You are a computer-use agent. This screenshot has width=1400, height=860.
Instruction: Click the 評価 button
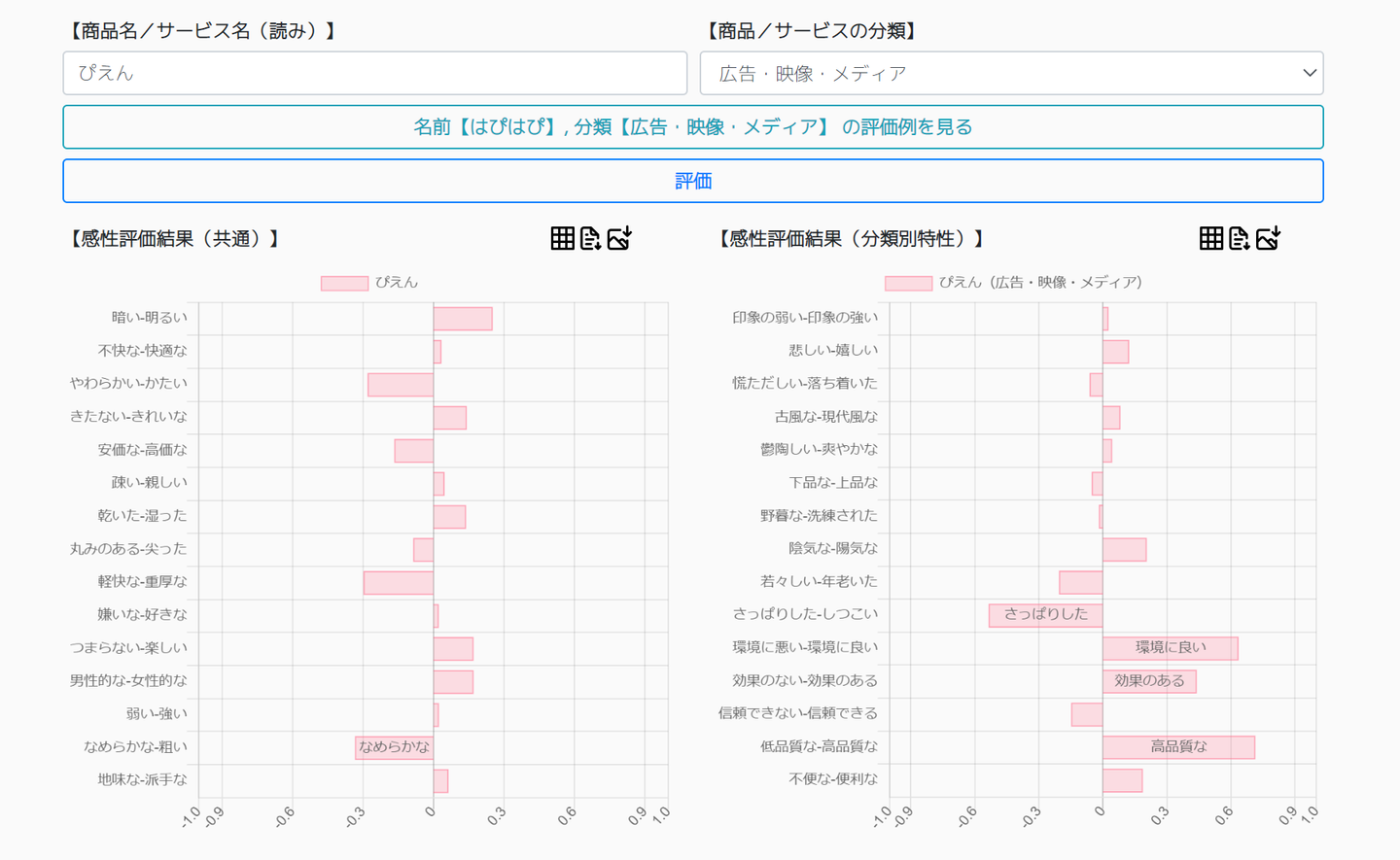(693, 181)
